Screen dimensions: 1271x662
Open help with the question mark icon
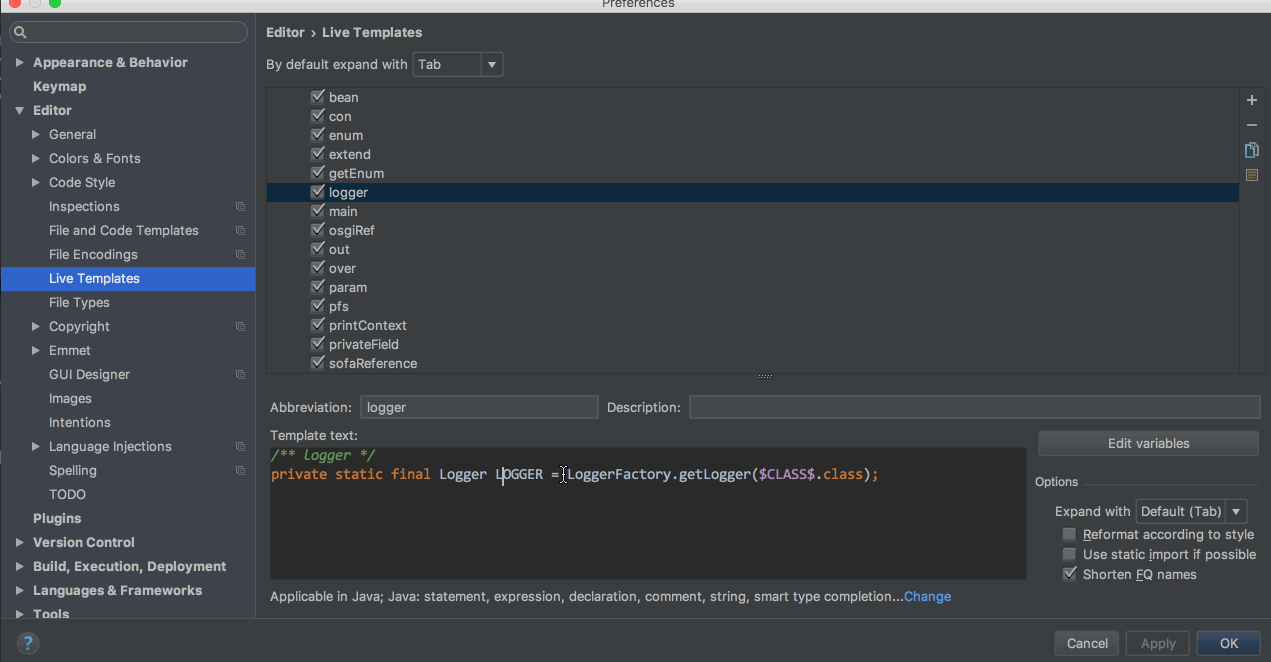coord(27,642)
